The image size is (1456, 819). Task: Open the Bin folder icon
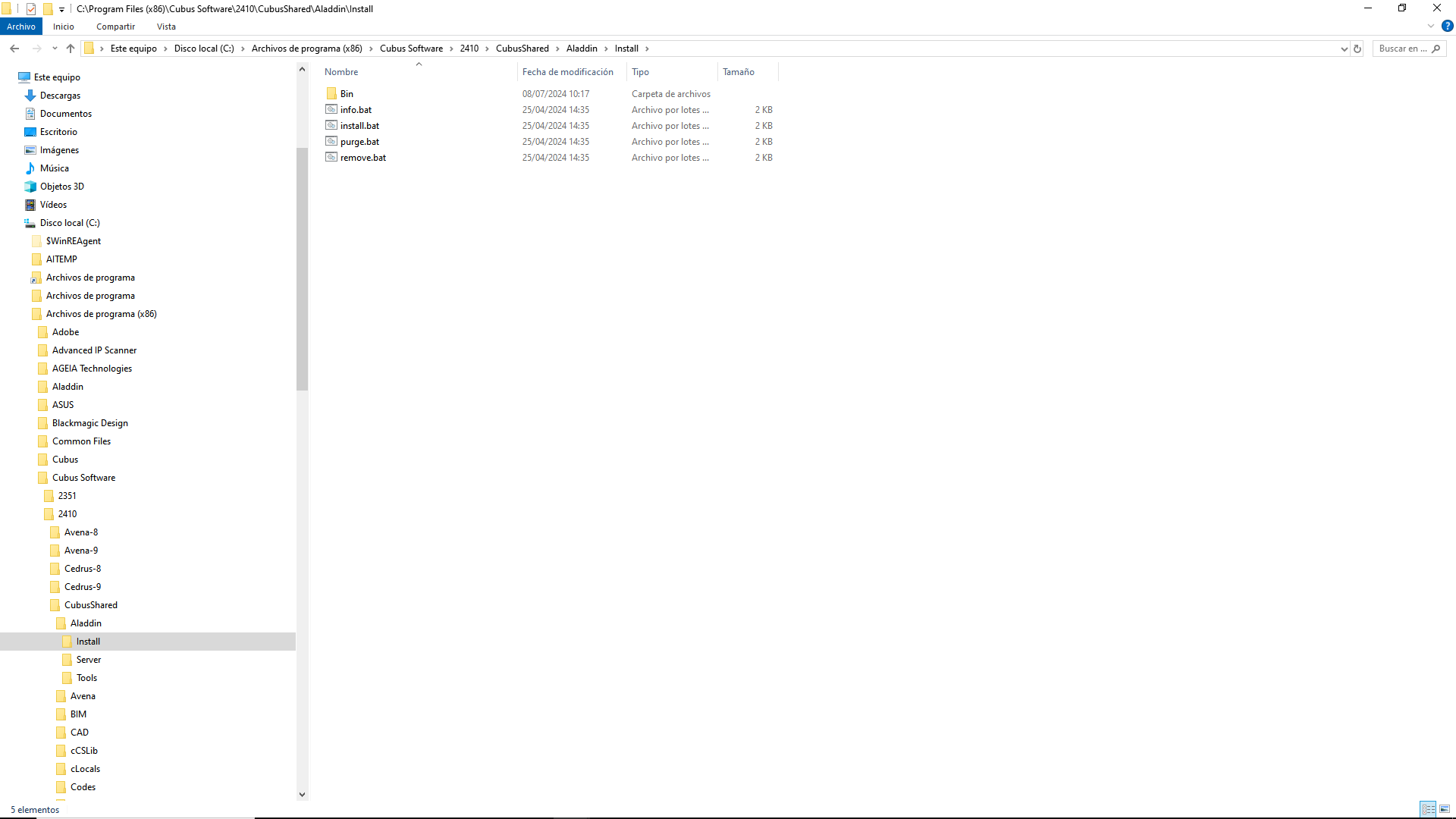click(x=331, y=94)
